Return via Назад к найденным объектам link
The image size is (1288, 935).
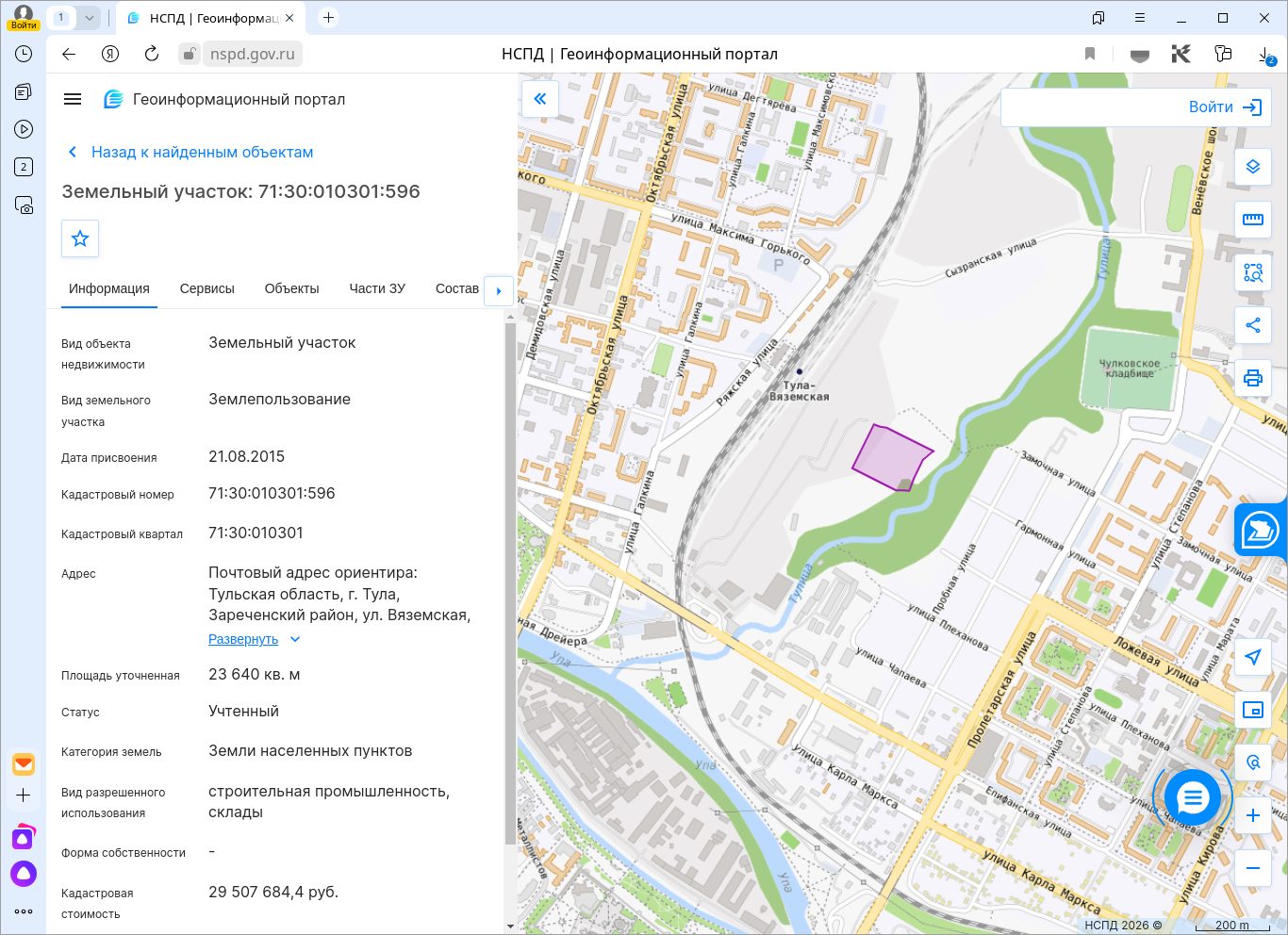[191, 152]
